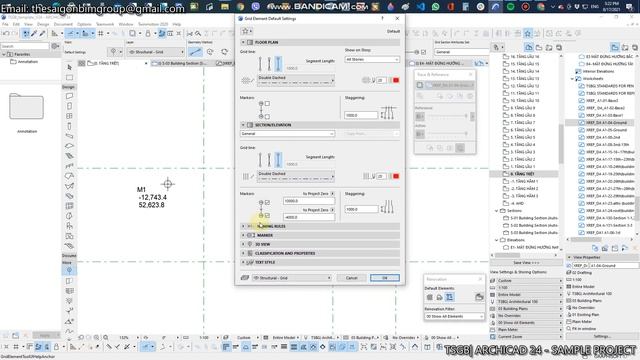Uncheck bottom marker checkbox in Section/Elevation
Image resolution: width=640 pixels, height=360 pixels.
point(267,215)
